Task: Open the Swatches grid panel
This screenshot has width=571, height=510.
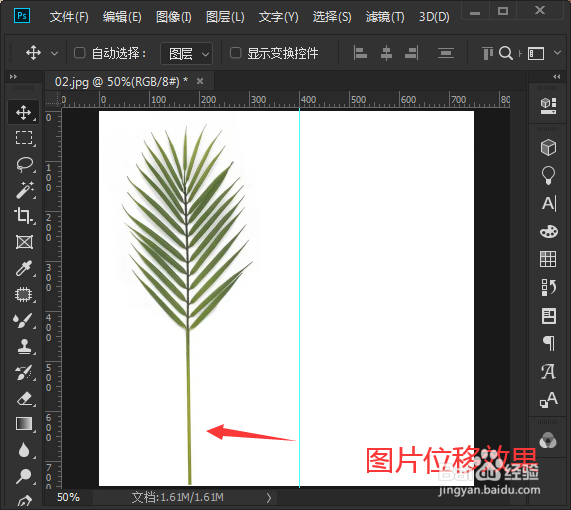Action: point(548,259)
